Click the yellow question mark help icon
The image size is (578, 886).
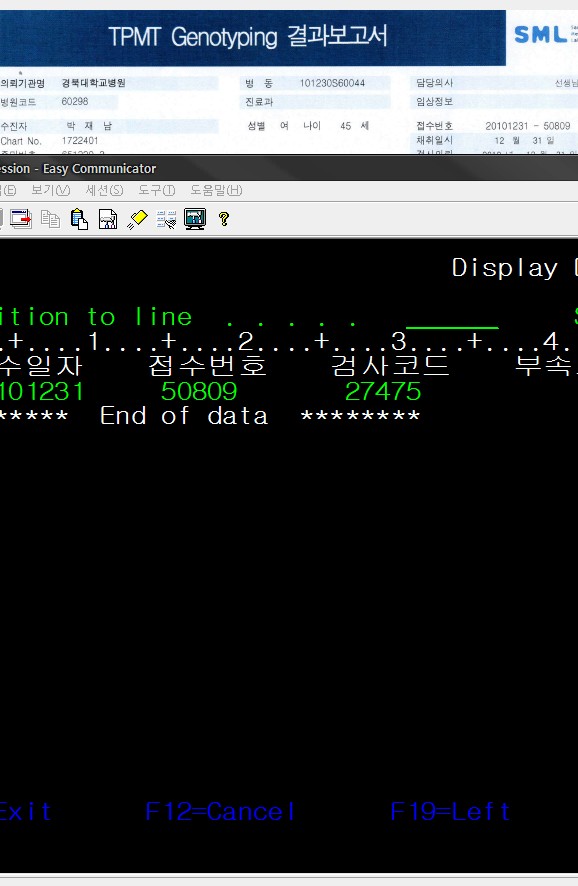tap(224, 219)
